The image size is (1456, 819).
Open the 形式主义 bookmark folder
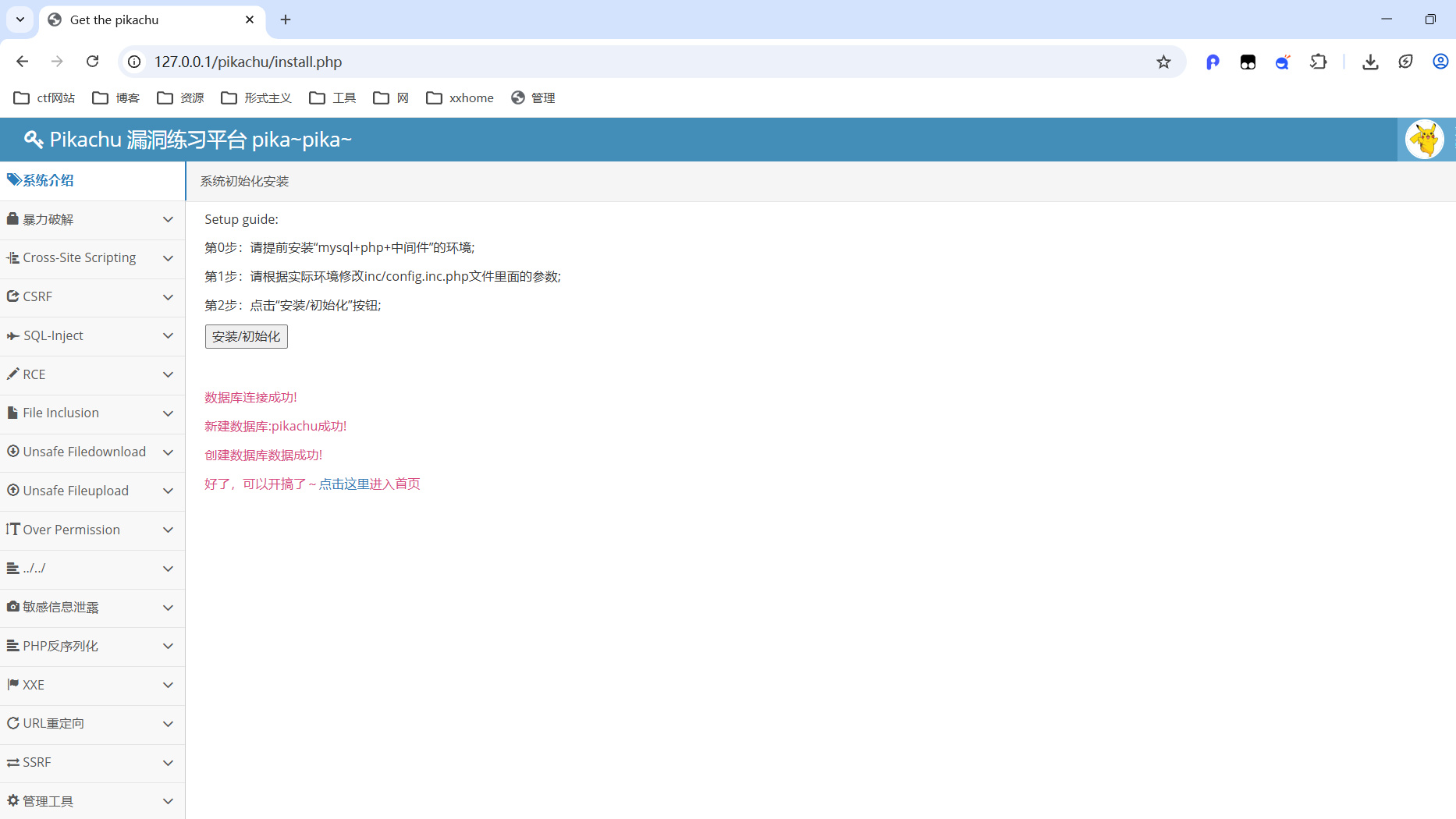tap(256, 97)
